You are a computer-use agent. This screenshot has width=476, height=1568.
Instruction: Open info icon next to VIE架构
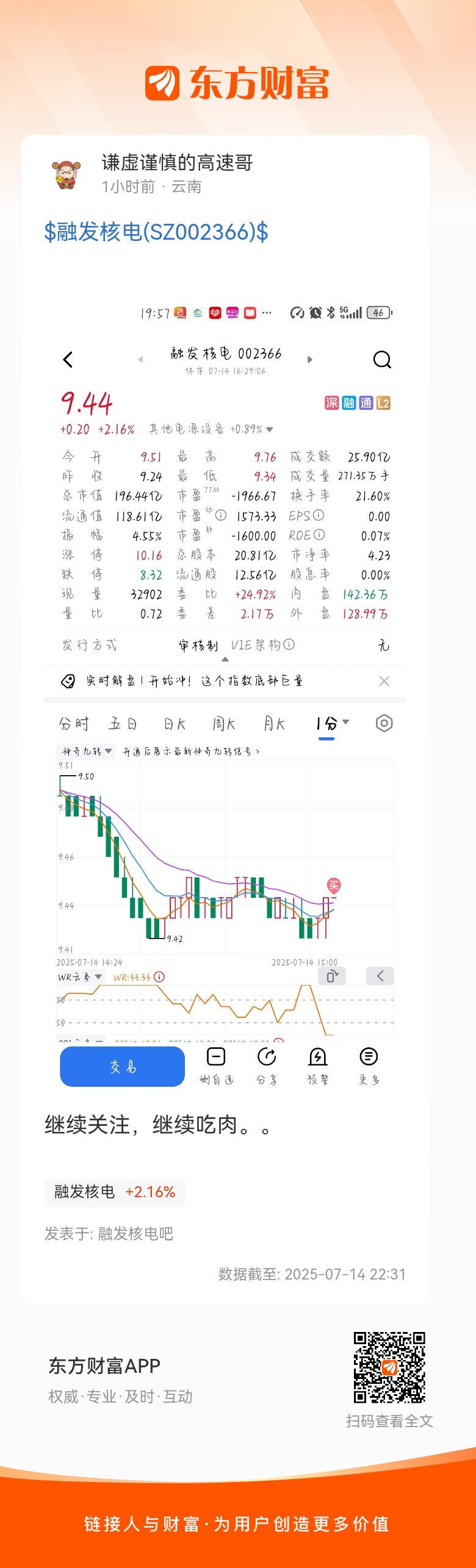[289, 645]
